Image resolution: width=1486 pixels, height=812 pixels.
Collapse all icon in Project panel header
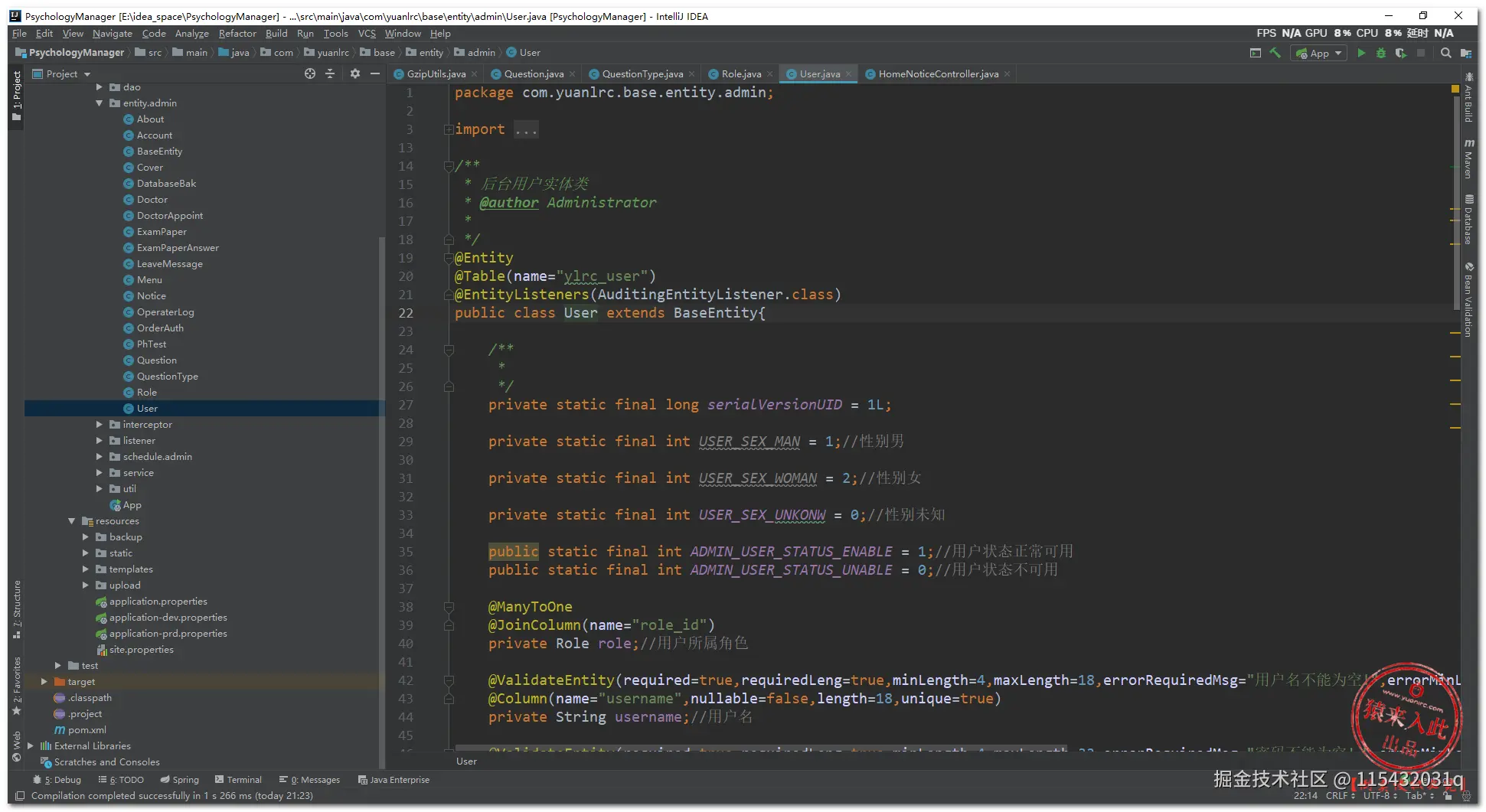[x=330, y=73]
